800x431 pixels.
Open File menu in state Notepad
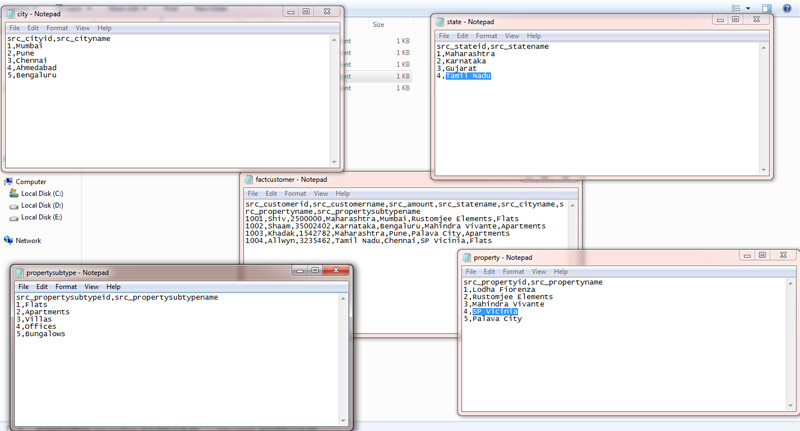click(x=444, y=36)
